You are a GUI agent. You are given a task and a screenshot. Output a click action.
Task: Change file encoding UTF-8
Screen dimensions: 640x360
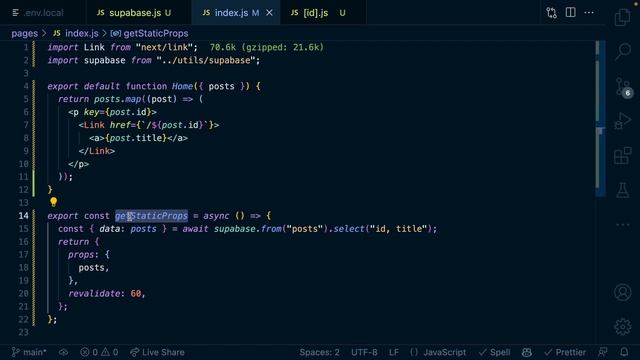pos(364,352)
